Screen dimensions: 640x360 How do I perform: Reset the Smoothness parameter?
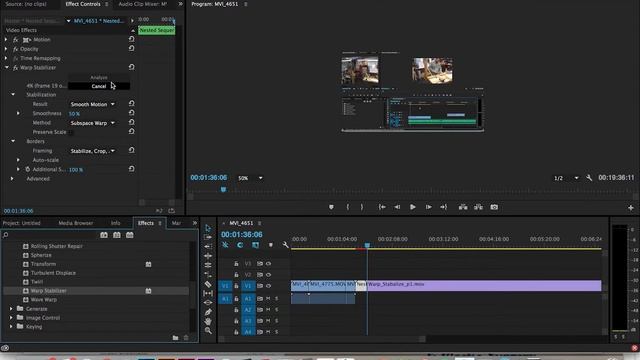coord(131,113)
